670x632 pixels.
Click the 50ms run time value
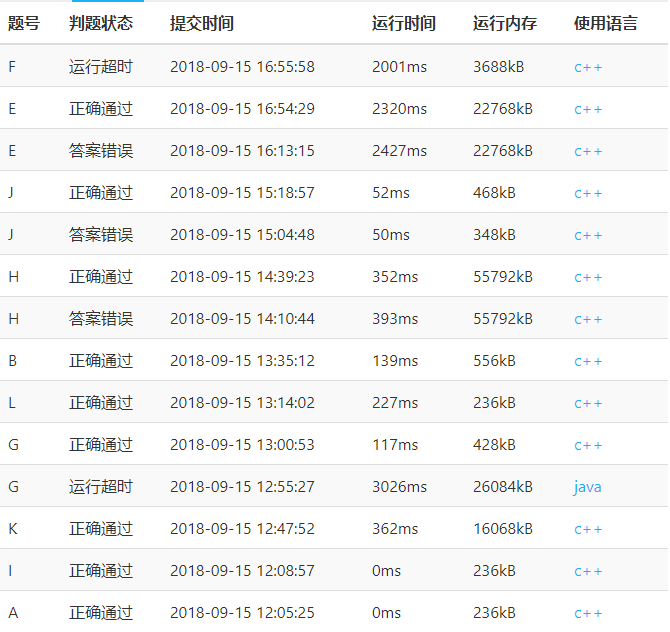tap(391, 235)
